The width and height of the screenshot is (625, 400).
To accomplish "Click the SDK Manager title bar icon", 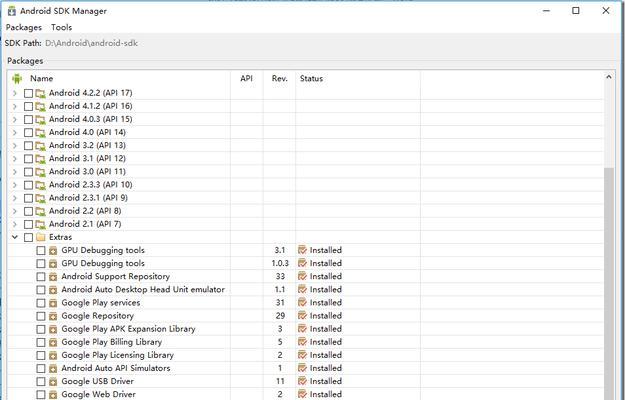I will [12, 11].
